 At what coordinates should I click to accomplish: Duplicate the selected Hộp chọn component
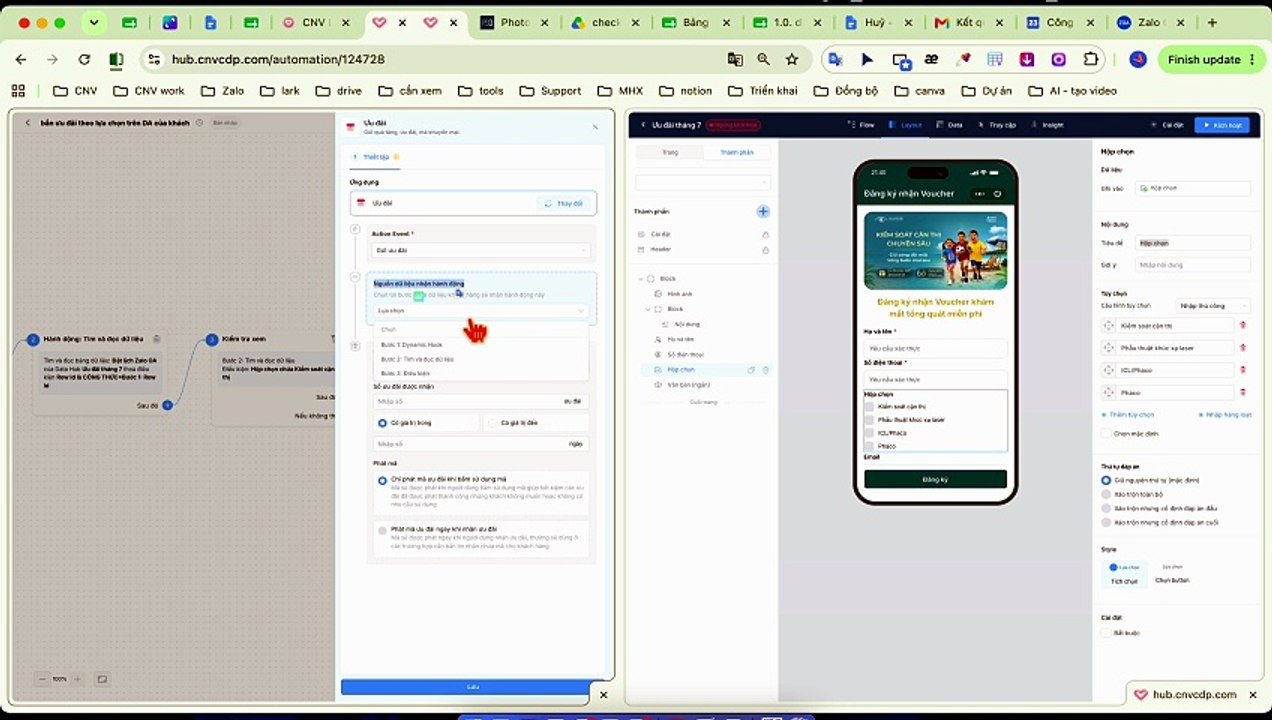point(752,370)
